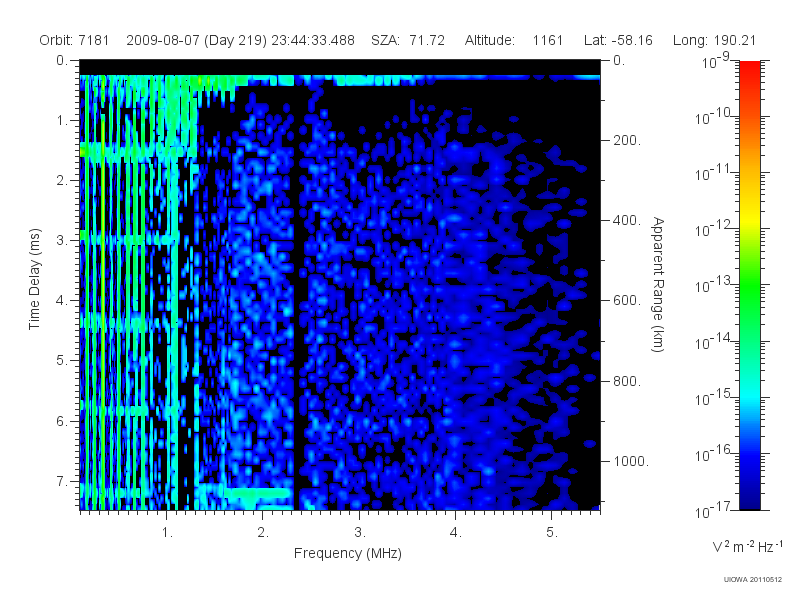This screenshot has height=600, width=800.
Task: Click the "1000." apparent range tick label
Action: (631, 461)
